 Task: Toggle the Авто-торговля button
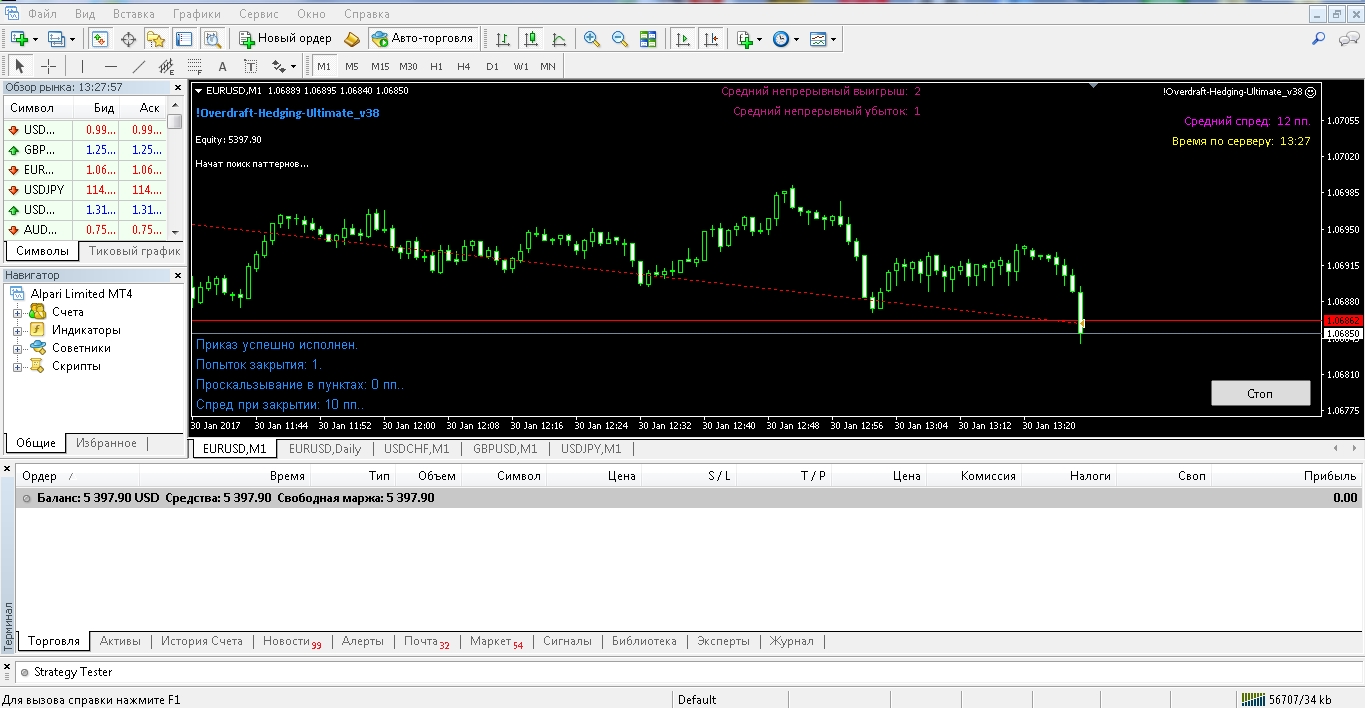click(x=423, y=39)
